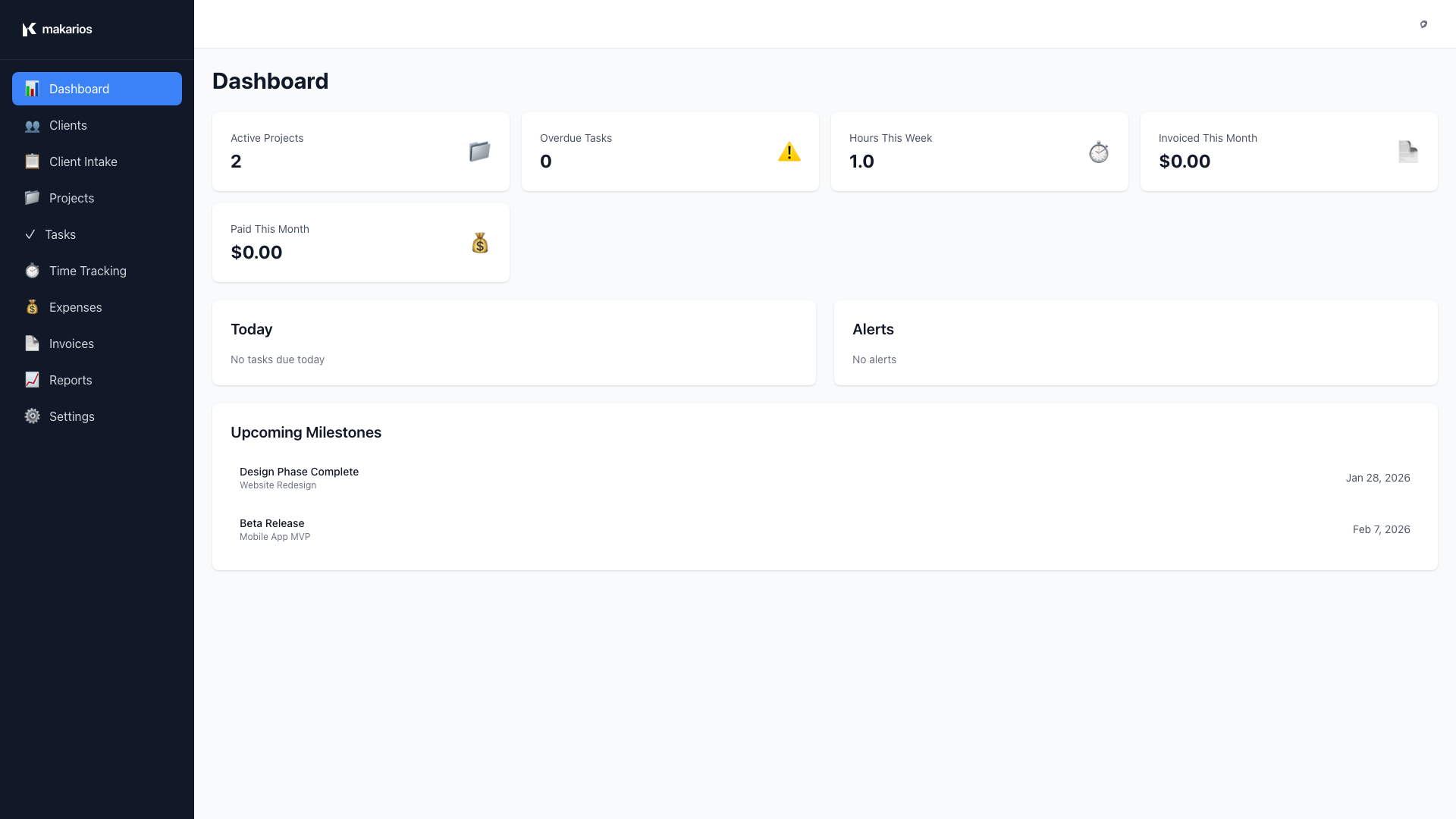1456x819 pixels.
Task: Select the Dashboard icon in sidebar
Action: [32, 89]
